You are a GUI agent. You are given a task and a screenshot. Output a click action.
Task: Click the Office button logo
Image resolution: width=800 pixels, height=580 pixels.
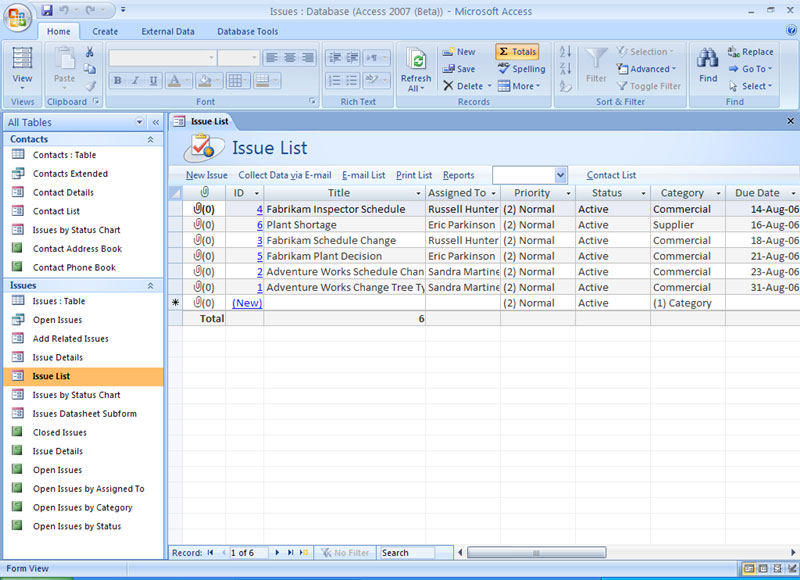(18, 17)
